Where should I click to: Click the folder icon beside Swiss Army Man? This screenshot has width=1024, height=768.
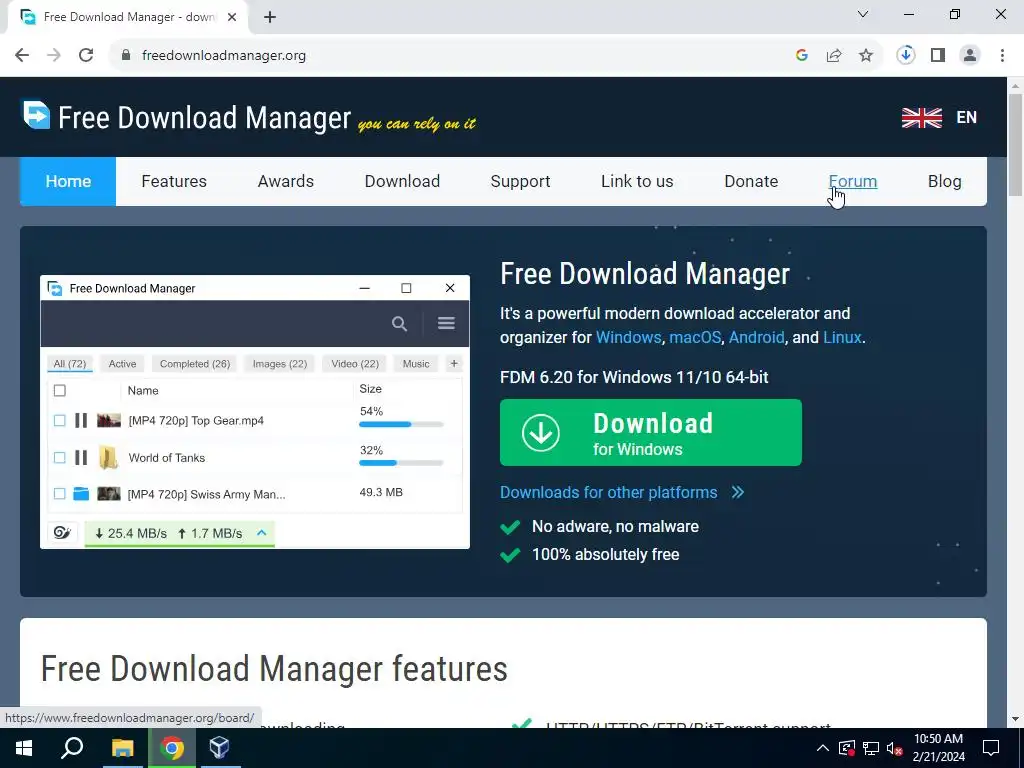[x=81, y=494]
